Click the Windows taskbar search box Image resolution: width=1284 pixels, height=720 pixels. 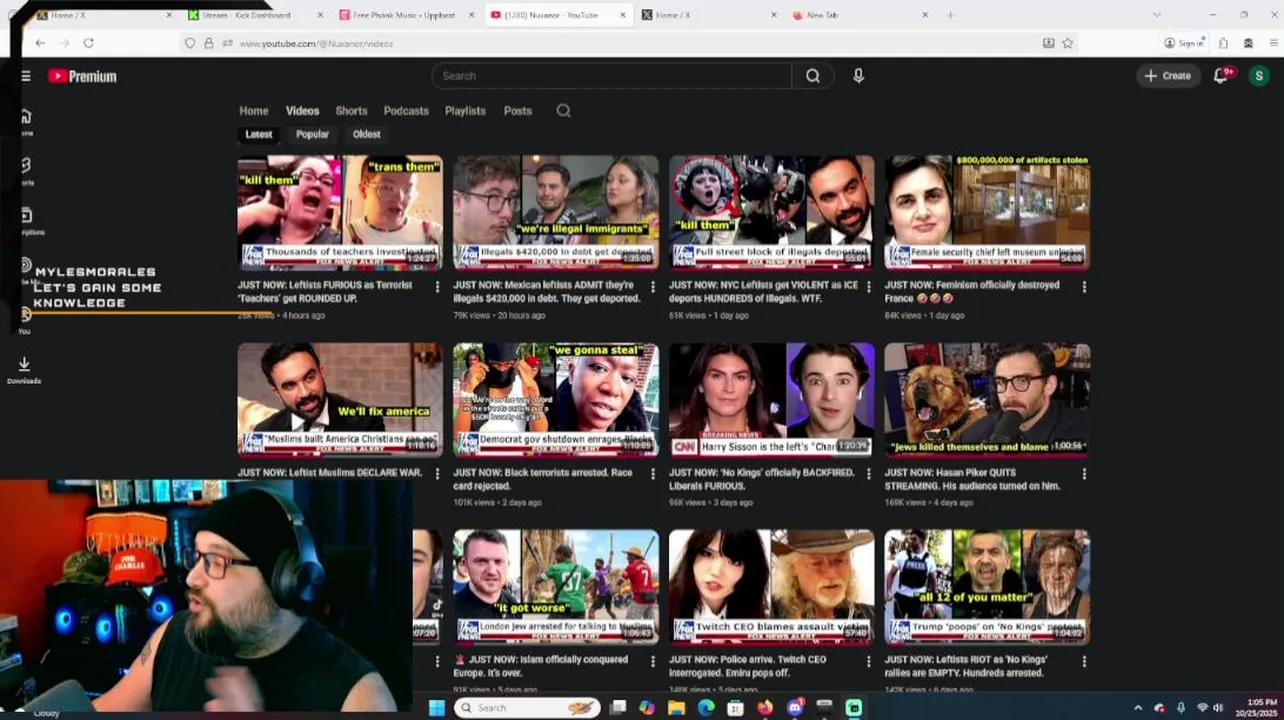coord(526,708)
